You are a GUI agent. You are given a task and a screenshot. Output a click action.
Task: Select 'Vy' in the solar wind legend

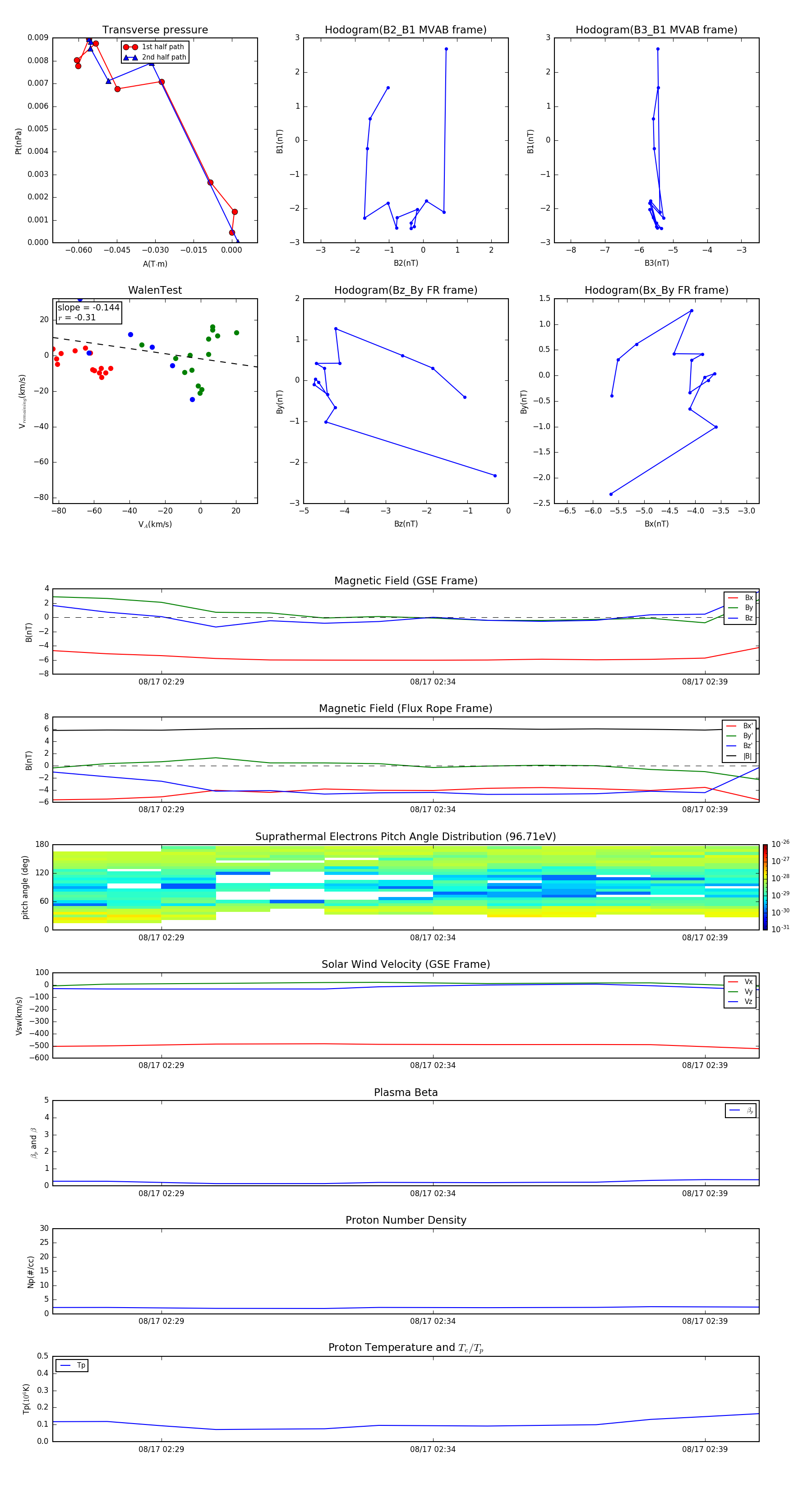click(x=740, y=991)
